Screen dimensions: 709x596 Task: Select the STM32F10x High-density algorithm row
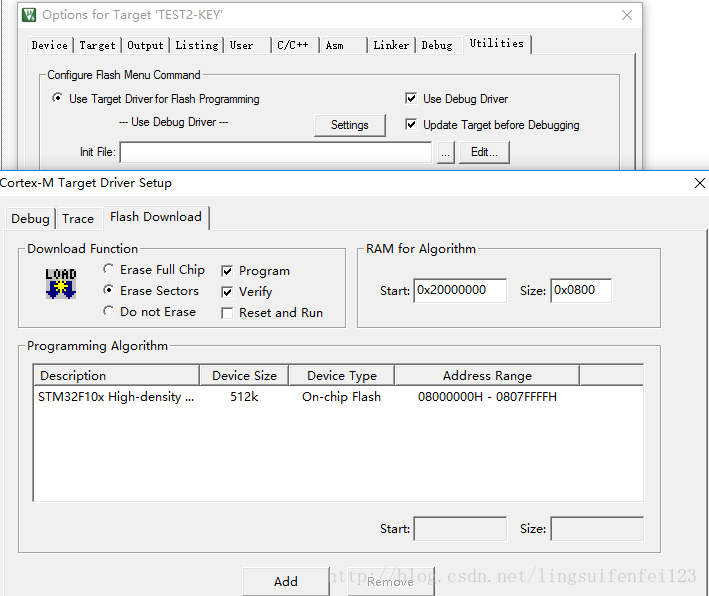(338, 397)
